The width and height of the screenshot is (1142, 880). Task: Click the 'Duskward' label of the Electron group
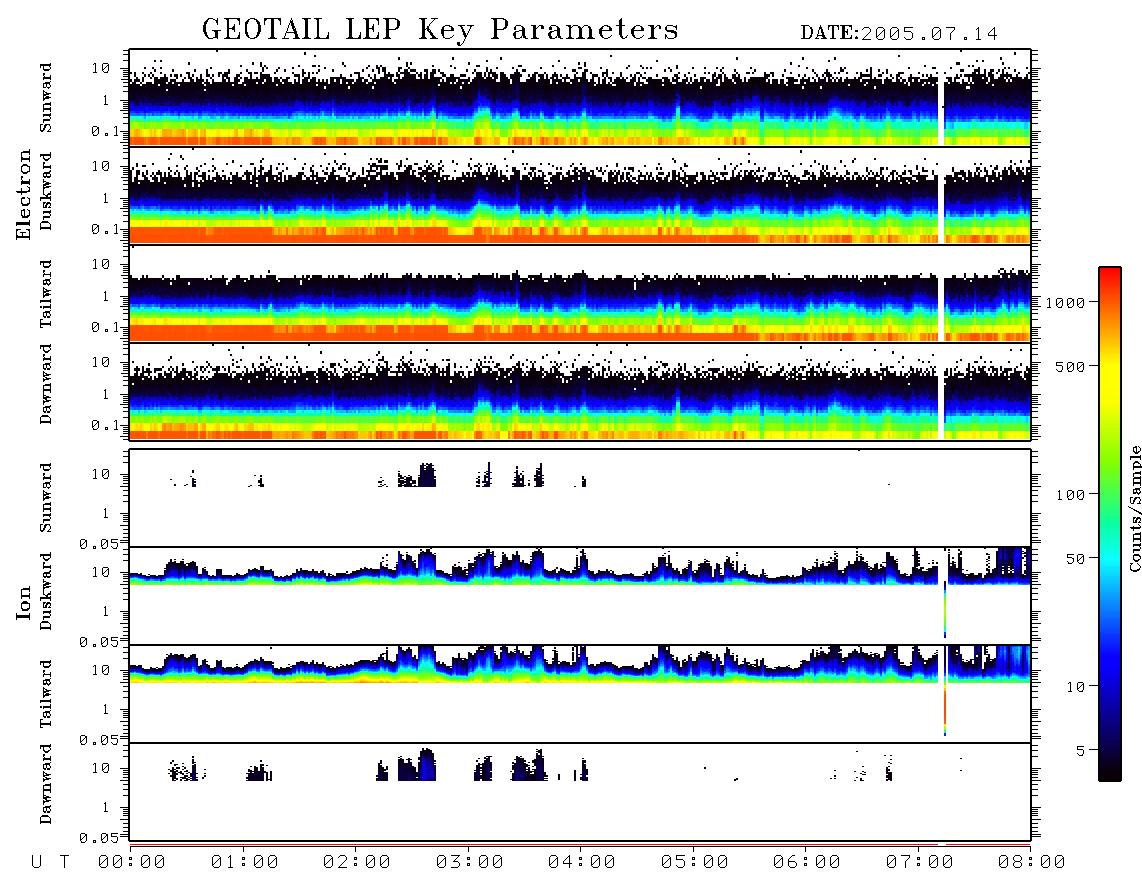coord(46,191)
